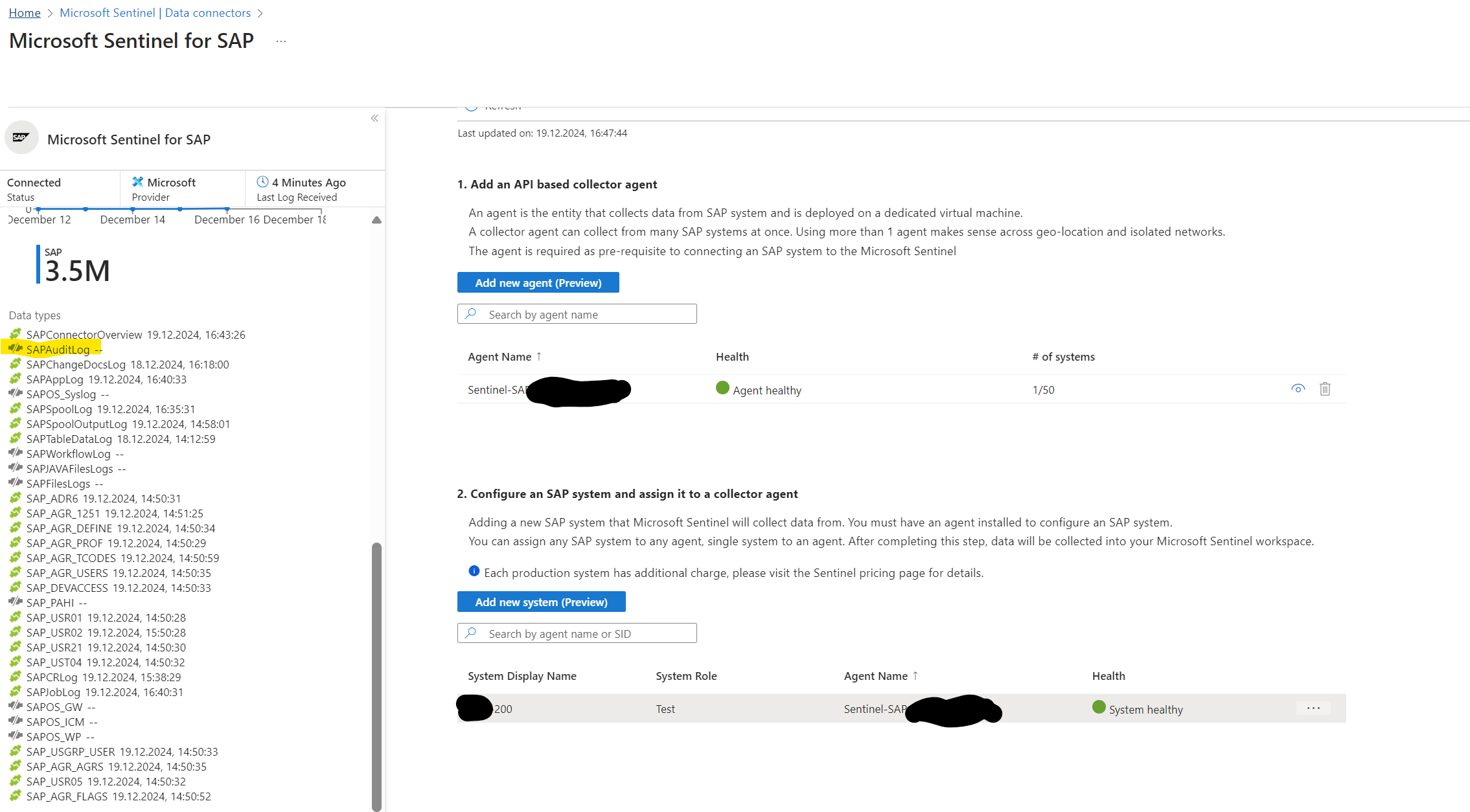Click the SAP connector logo icon
1470x812 pixels.
click(x=21, y=137)
